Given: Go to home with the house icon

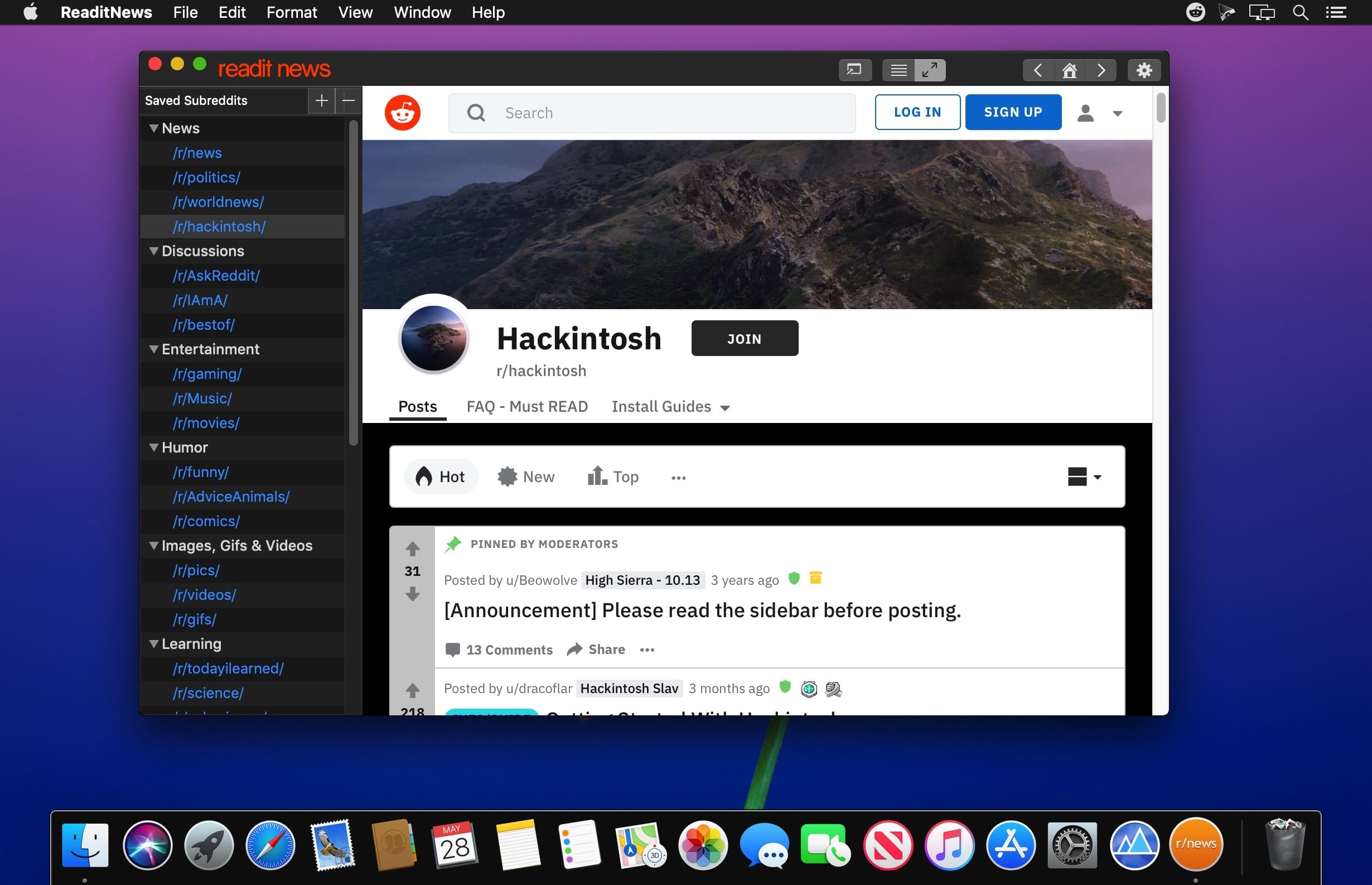Looking at the screenshot, I should coord(1069,70).
